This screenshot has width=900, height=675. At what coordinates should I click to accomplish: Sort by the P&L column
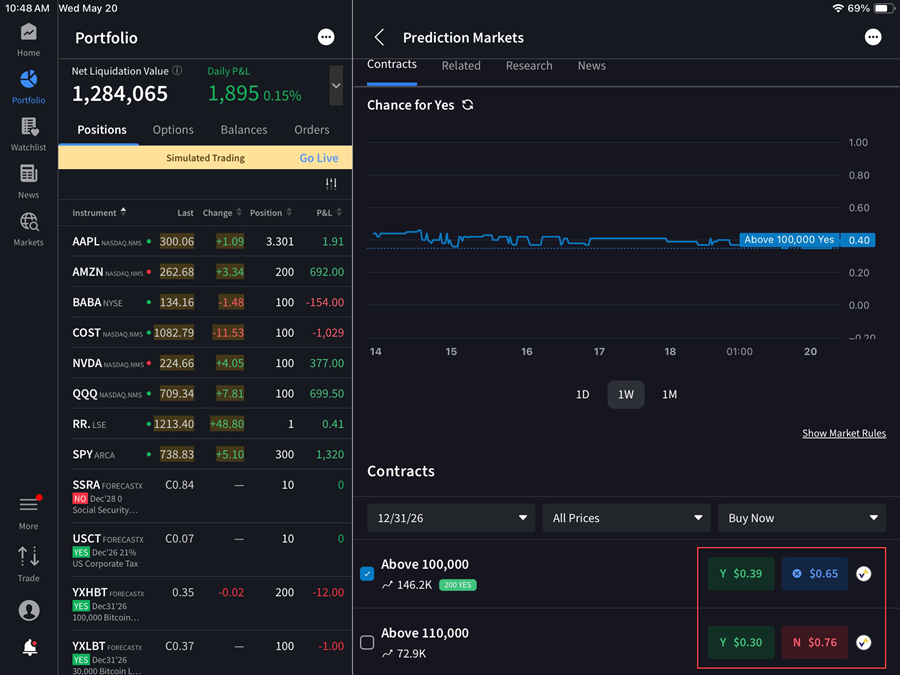(x=329, y=212)
